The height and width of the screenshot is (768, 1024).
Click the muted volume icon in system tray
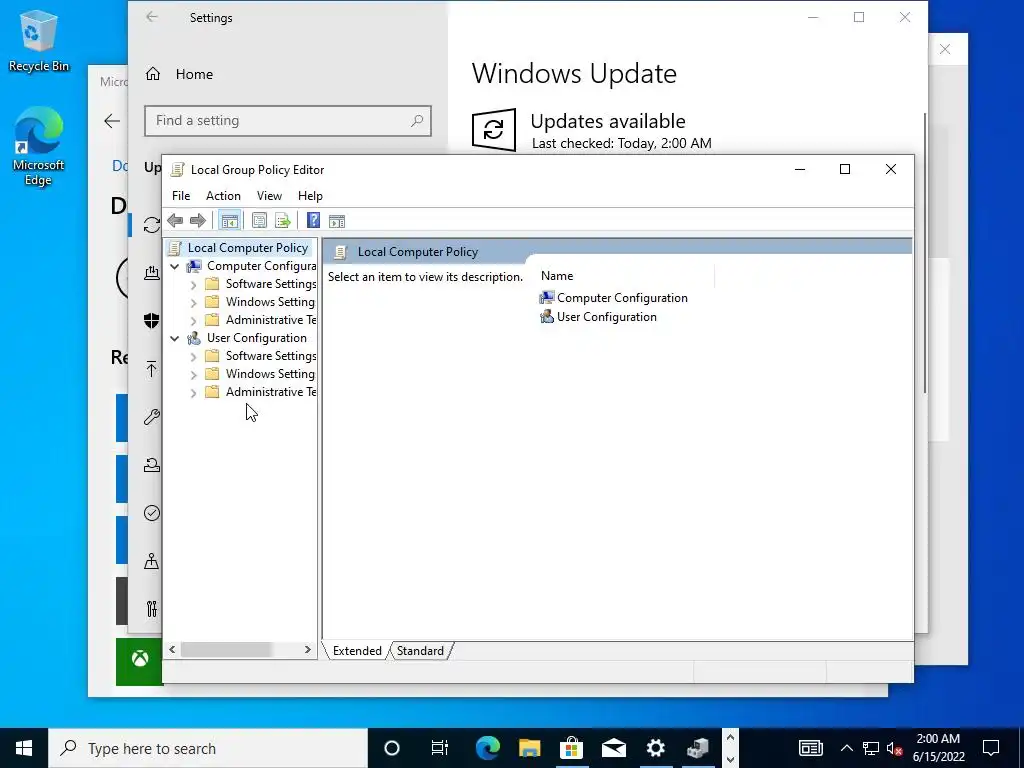894,749
